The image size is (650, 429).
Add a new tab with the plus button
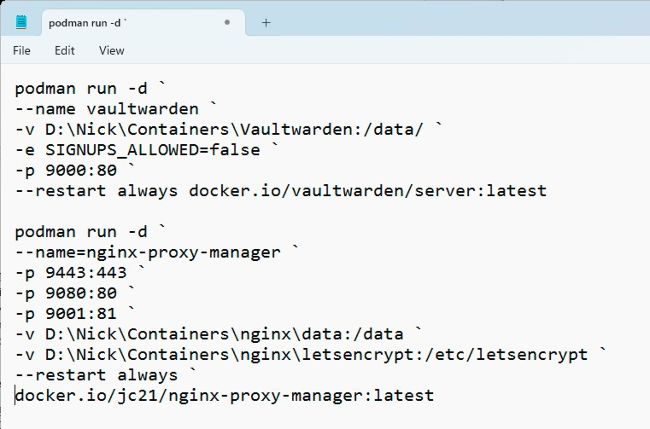266,21
